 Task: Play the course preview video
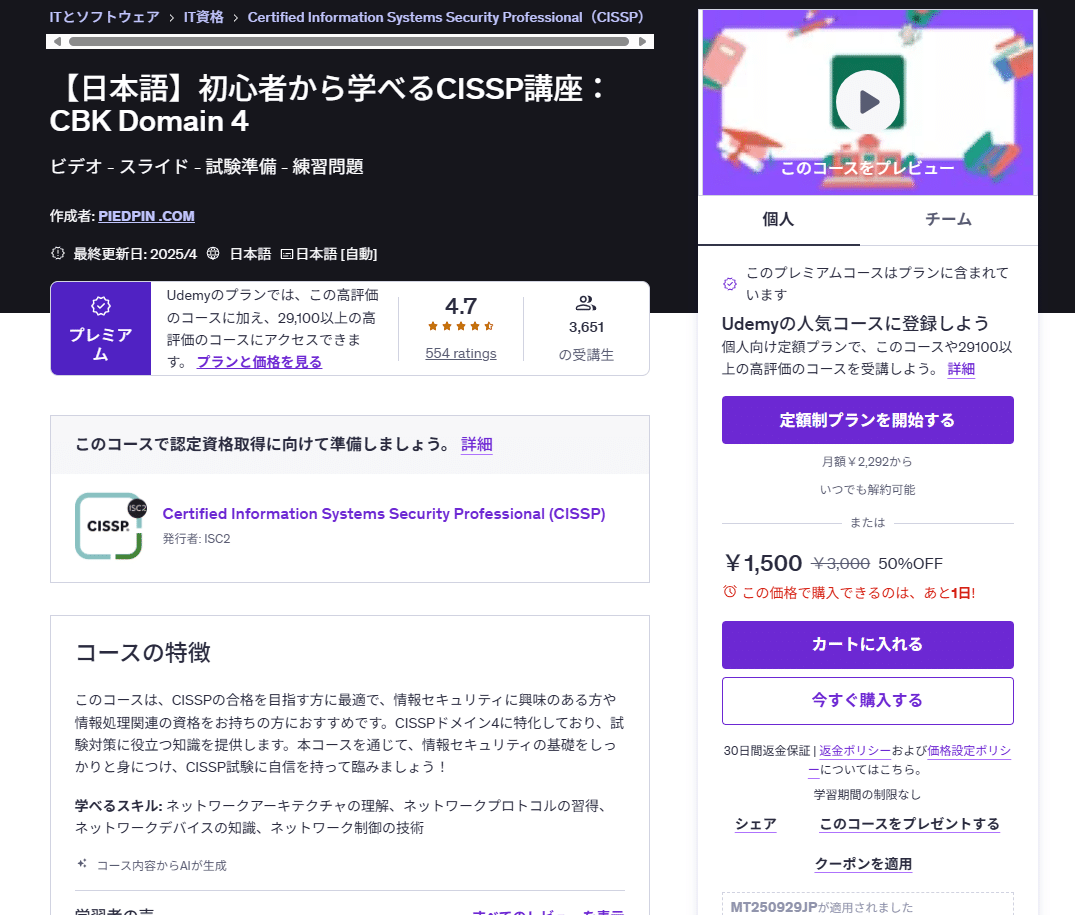[866, 101]
